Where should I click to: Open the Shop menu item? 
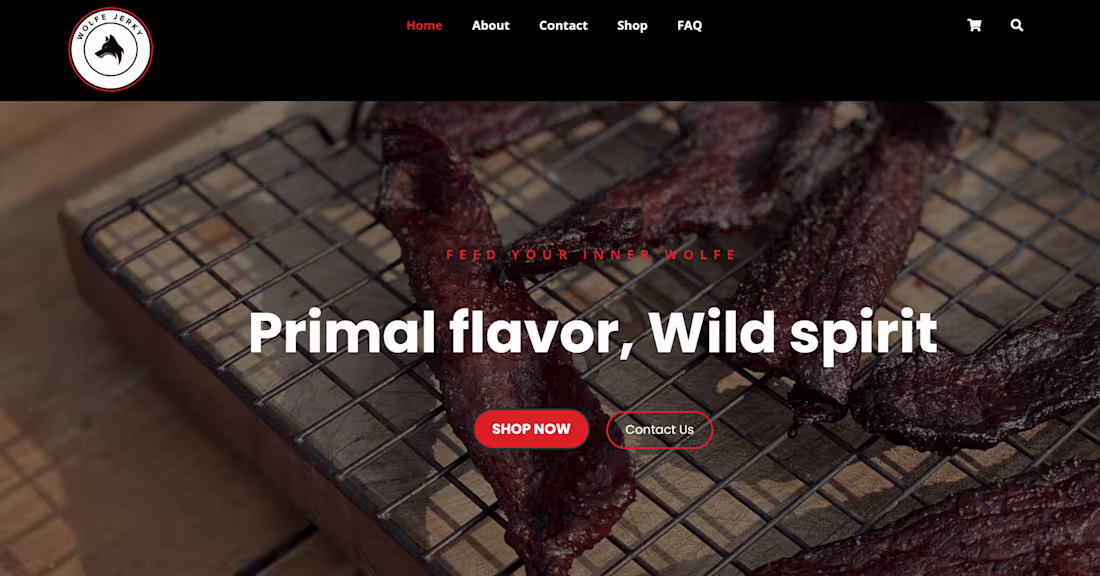coord(632,25)
